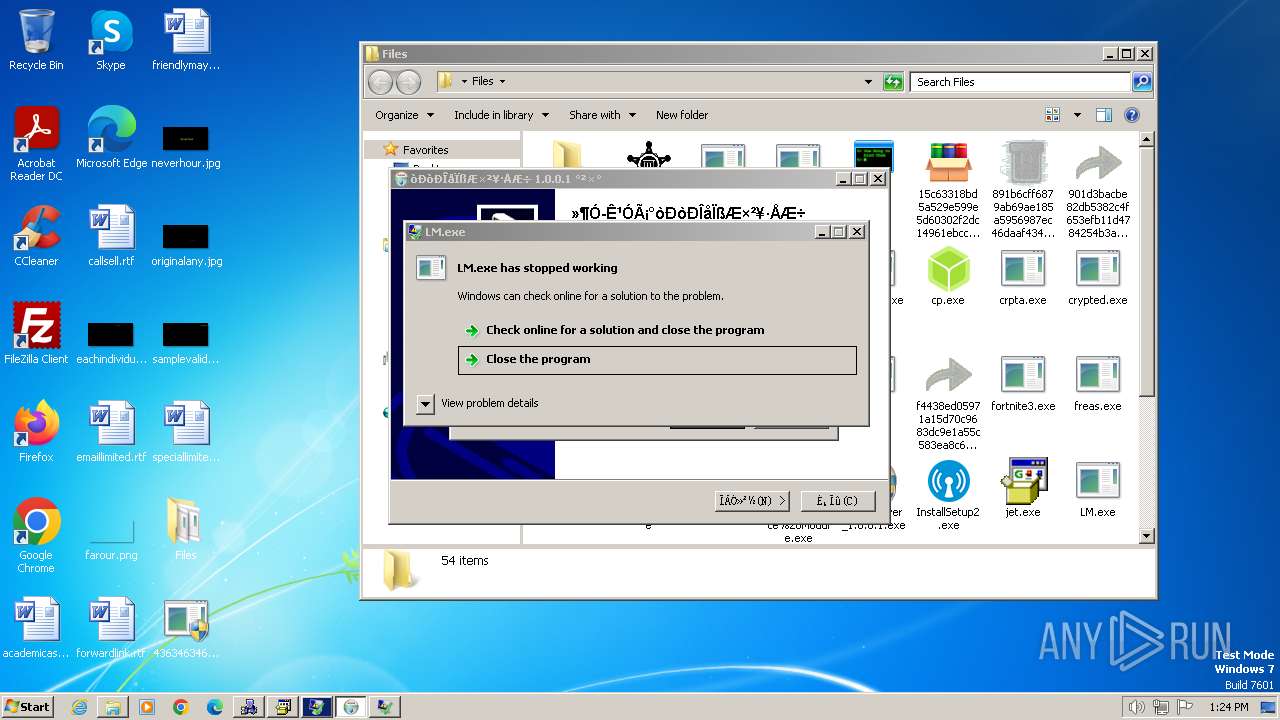Click the installer Cancel (C) button
Screen dimensions: 1280x720
(838, 500)
